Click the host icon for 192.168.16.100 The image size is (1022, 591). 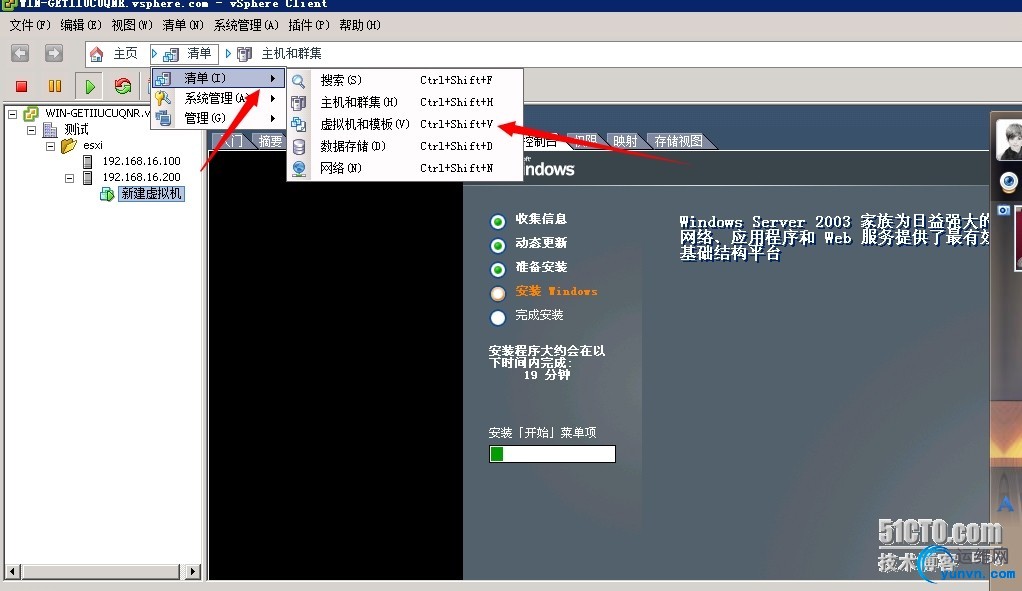(x=88, y=161)
